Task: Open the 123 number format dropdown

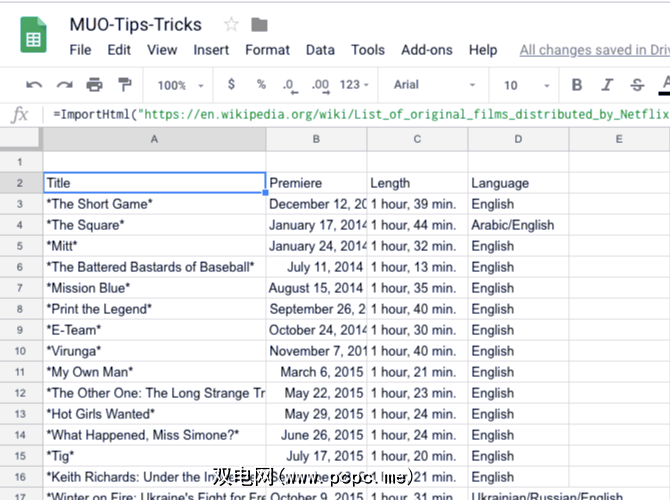Action: point(354,85)
